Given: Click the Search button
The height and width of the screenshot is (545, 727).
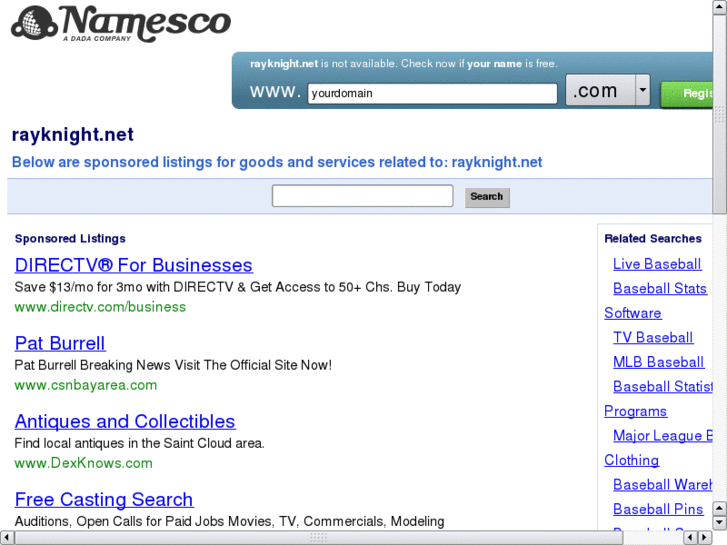Looking at the screenshot, I should [487, 197].
